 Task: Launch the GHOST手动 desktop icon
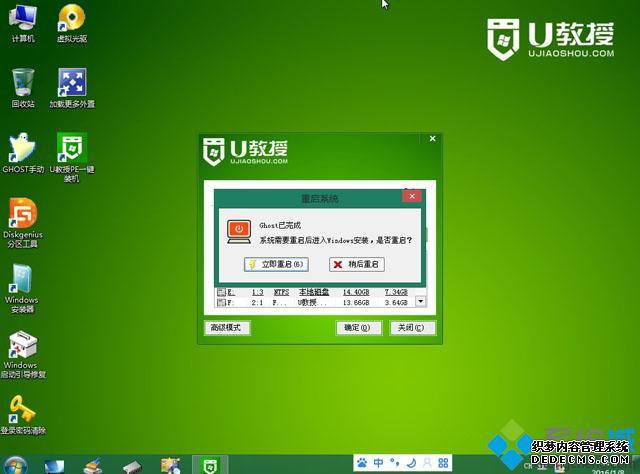coord(23,153)
